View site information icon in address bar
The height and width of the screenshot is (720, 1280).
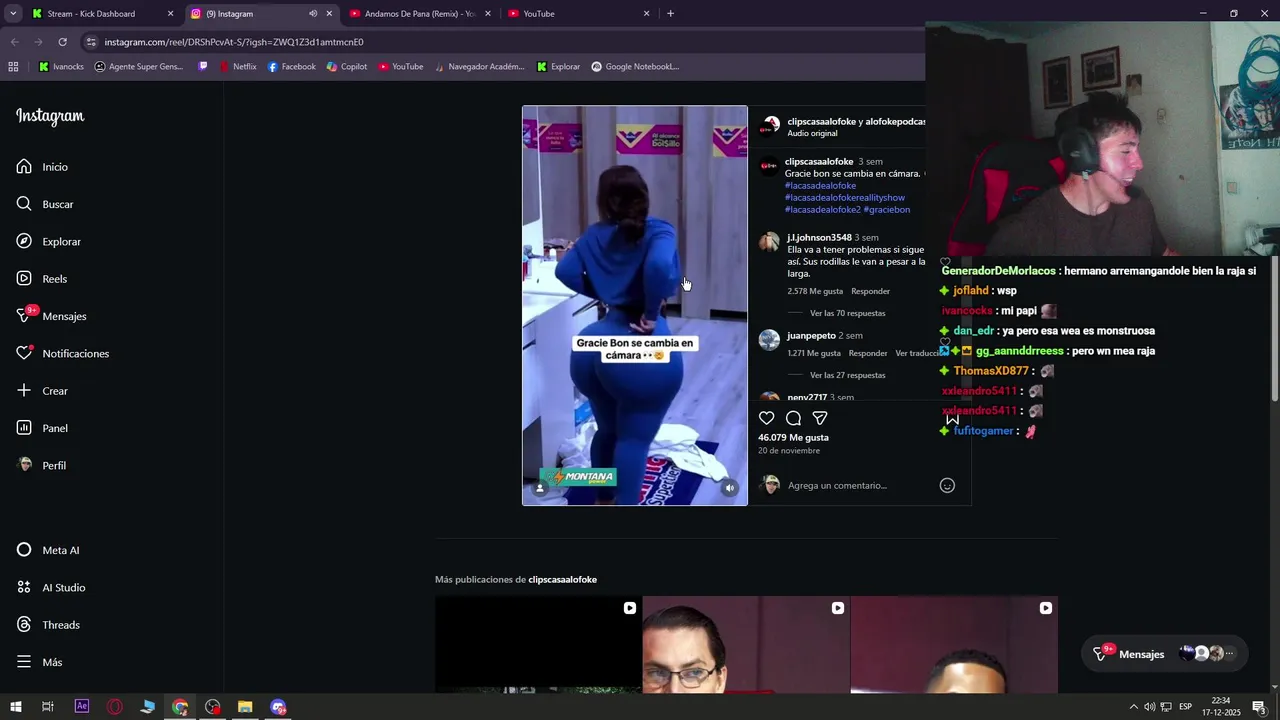pyautogui.click(x=91, y=42)
